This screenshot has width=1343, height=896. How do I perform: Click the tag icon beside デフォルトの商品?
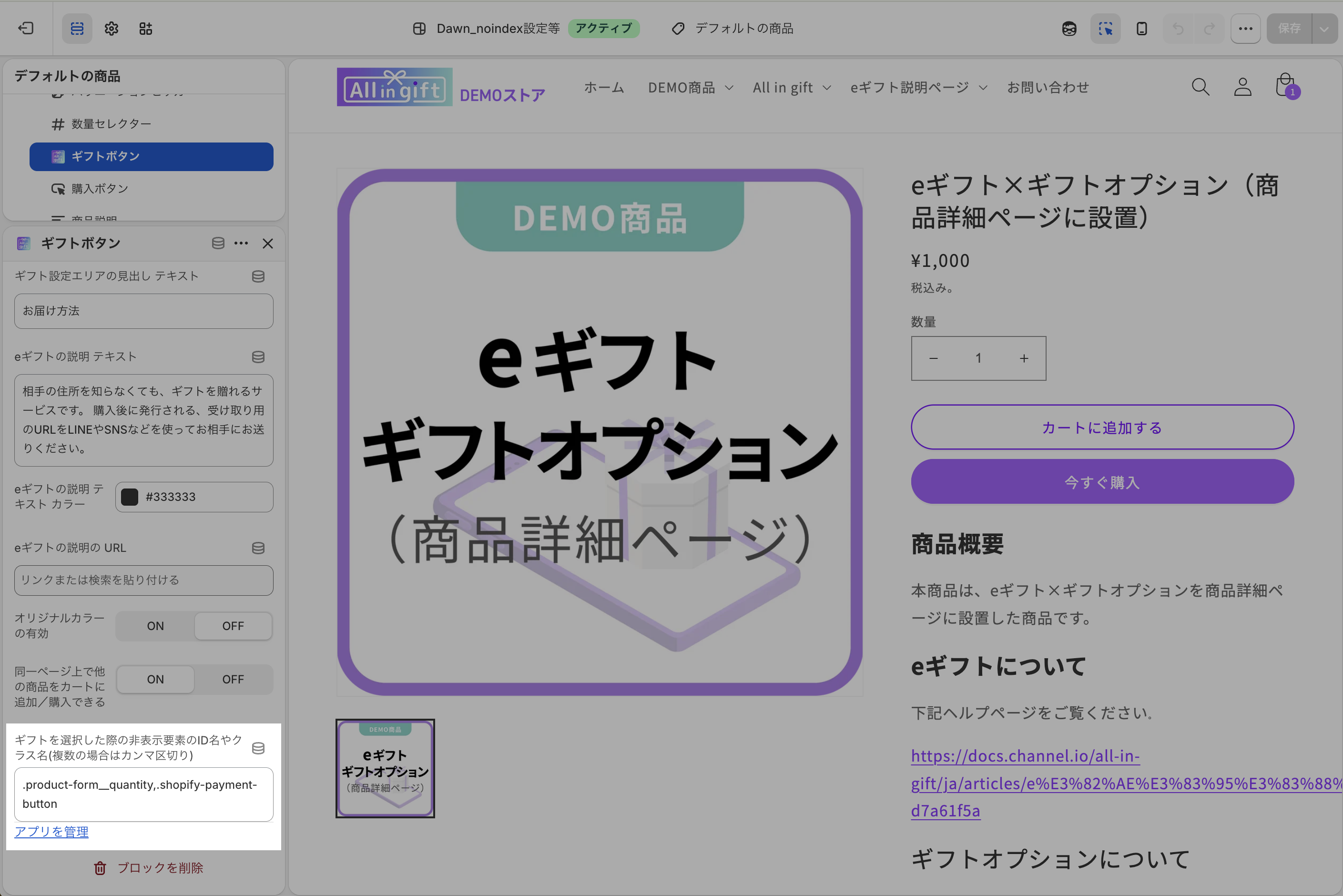678,29
